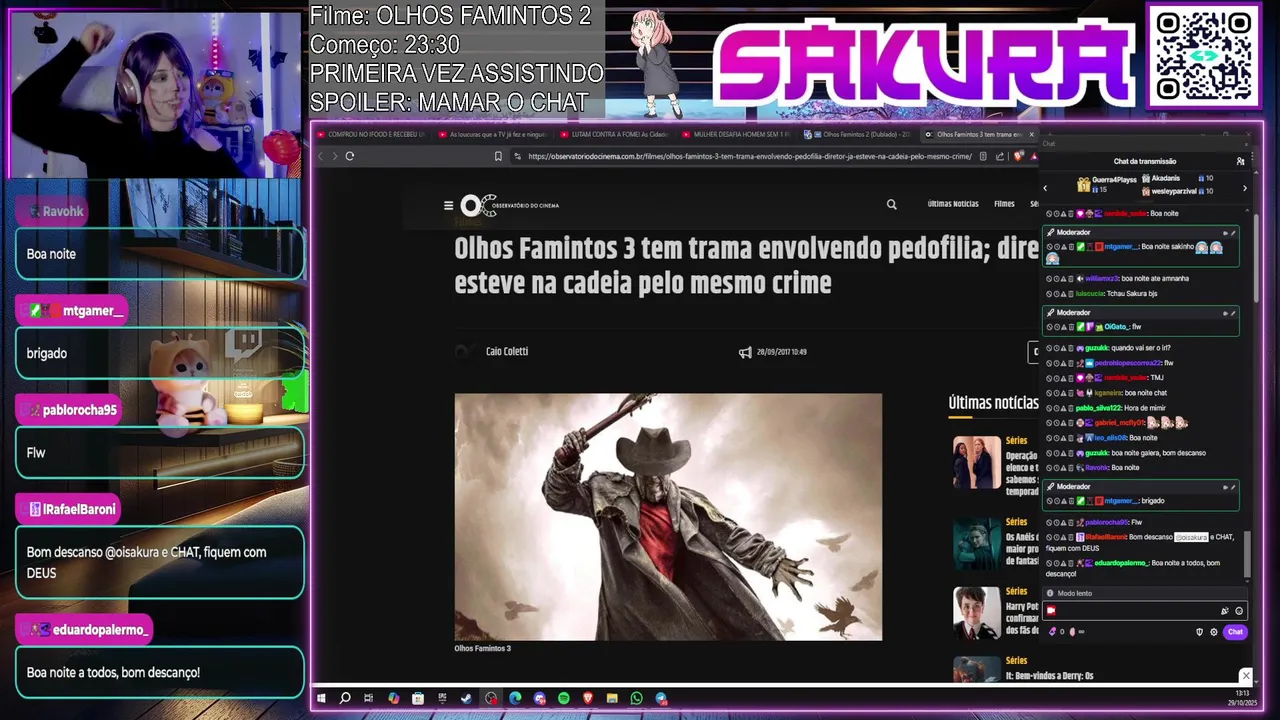Click the chat panel scrollbar

coord(1247,554)
